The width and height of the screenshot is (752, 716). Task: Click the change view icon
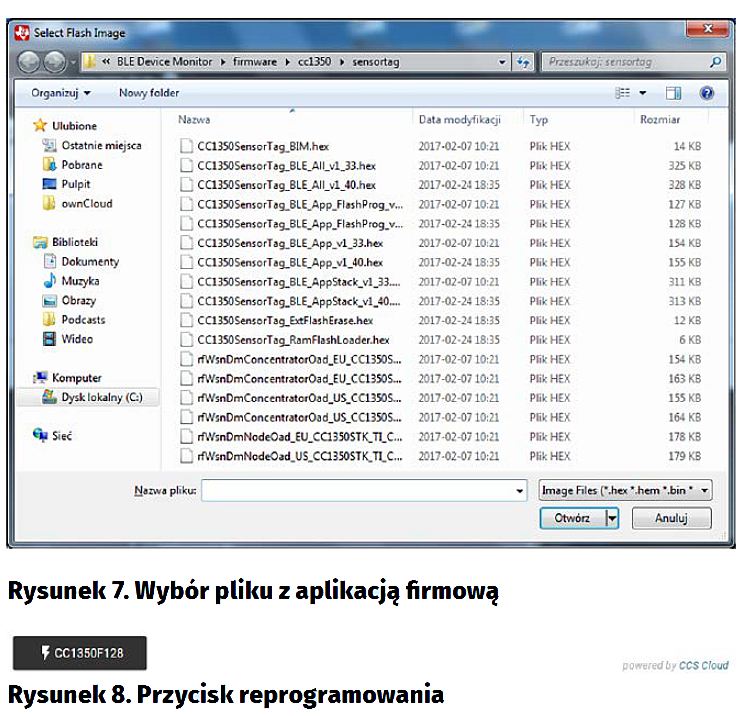(623, 93)
